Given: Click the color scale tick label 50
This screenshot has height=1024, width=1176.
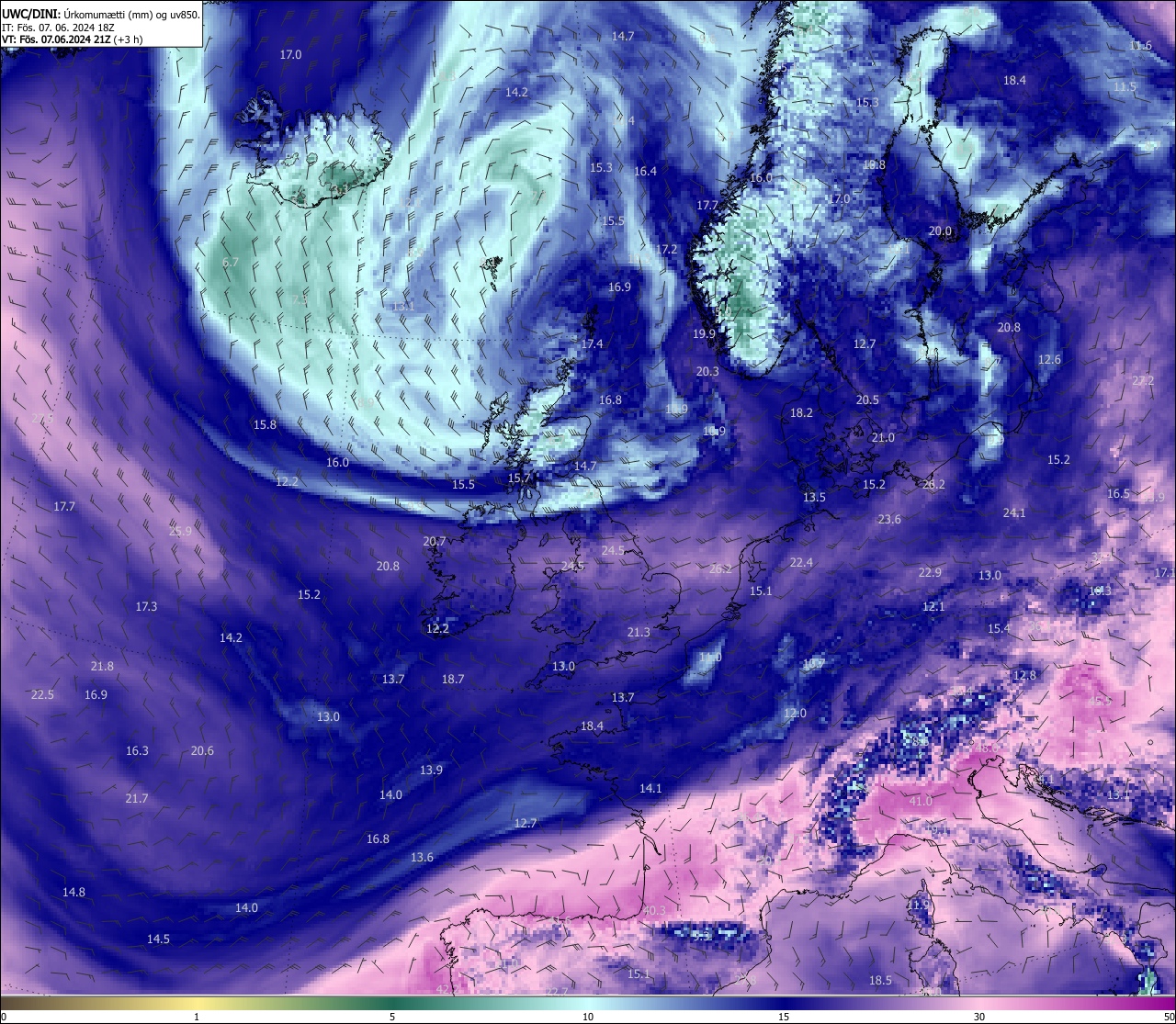Looking at the screenshot, I should tap(1169, 1017).
